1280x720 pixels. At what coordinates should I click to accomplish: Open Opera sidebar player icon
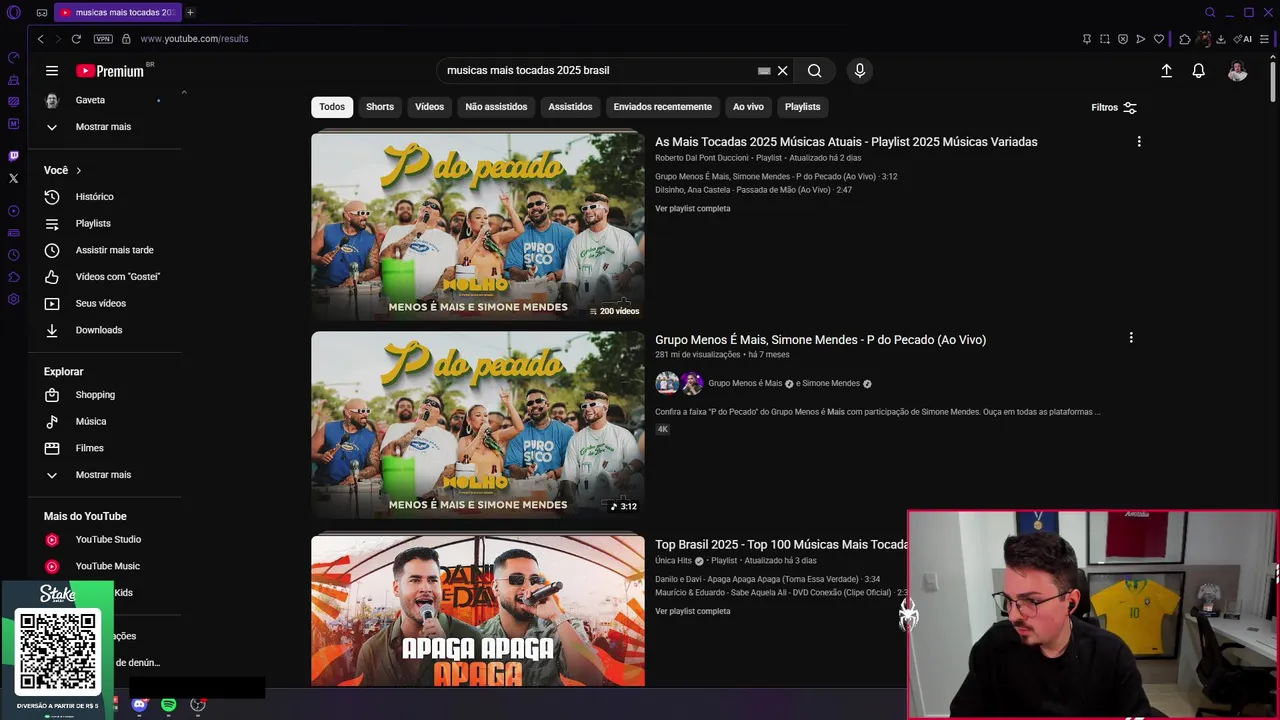(x=14, y=211)
